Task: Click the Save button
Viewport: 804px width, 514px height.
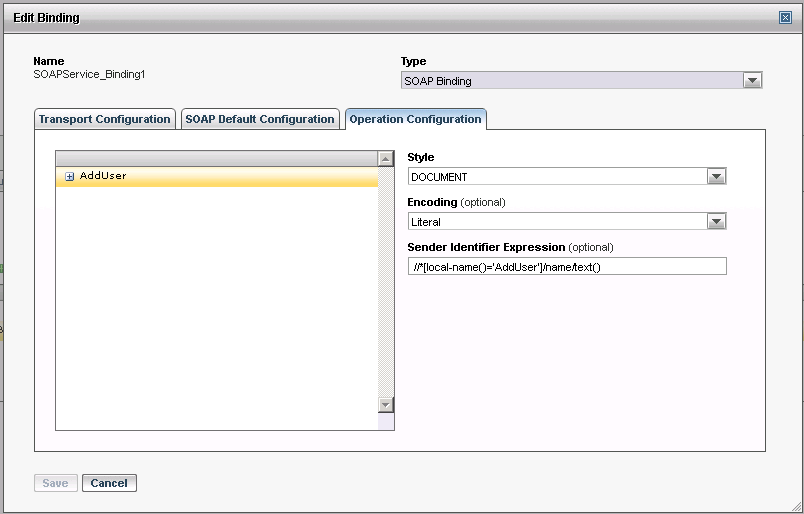Action: click(x=55, y=483)
